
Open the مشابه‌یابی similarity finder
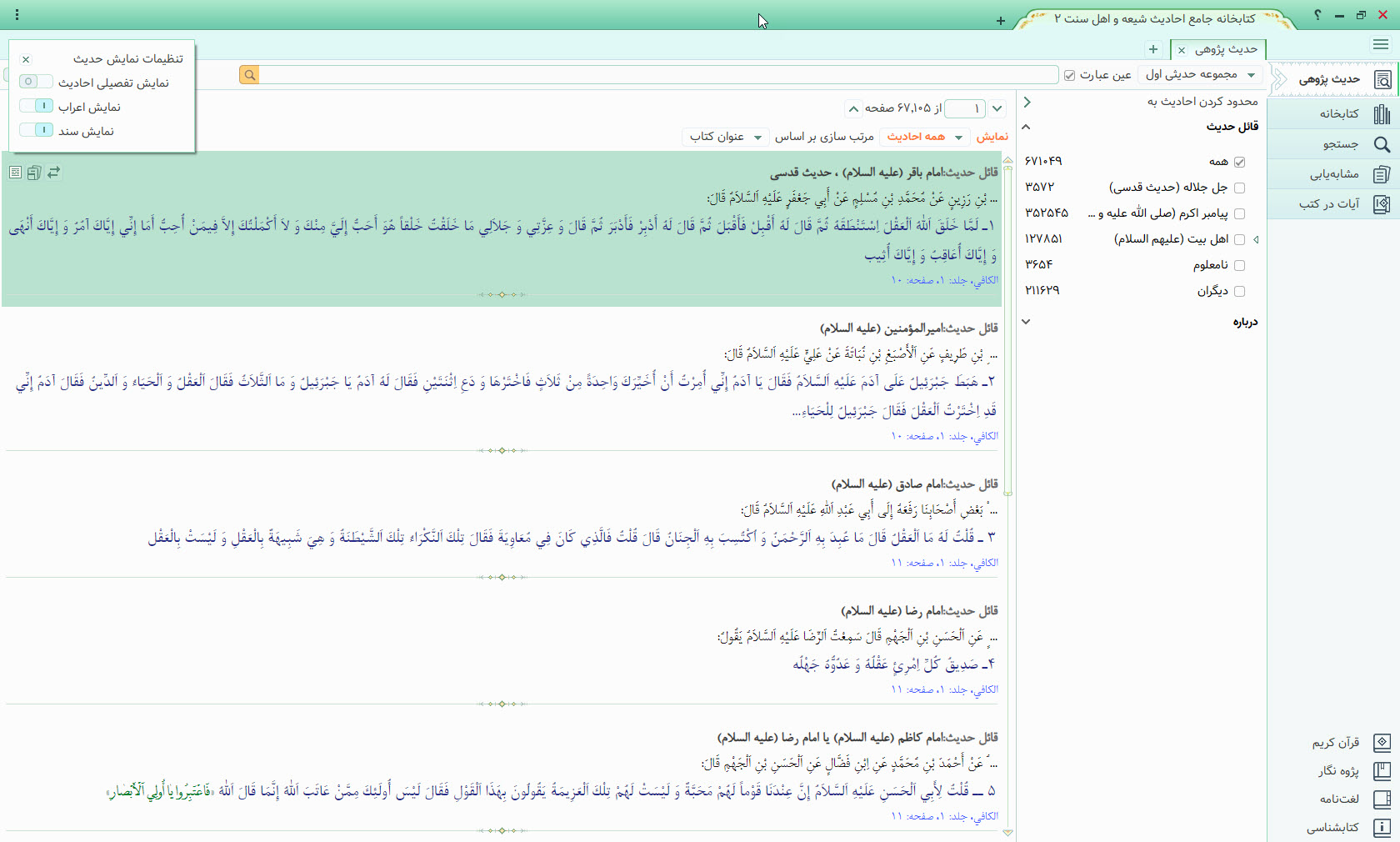click(x=1382, y=174)
